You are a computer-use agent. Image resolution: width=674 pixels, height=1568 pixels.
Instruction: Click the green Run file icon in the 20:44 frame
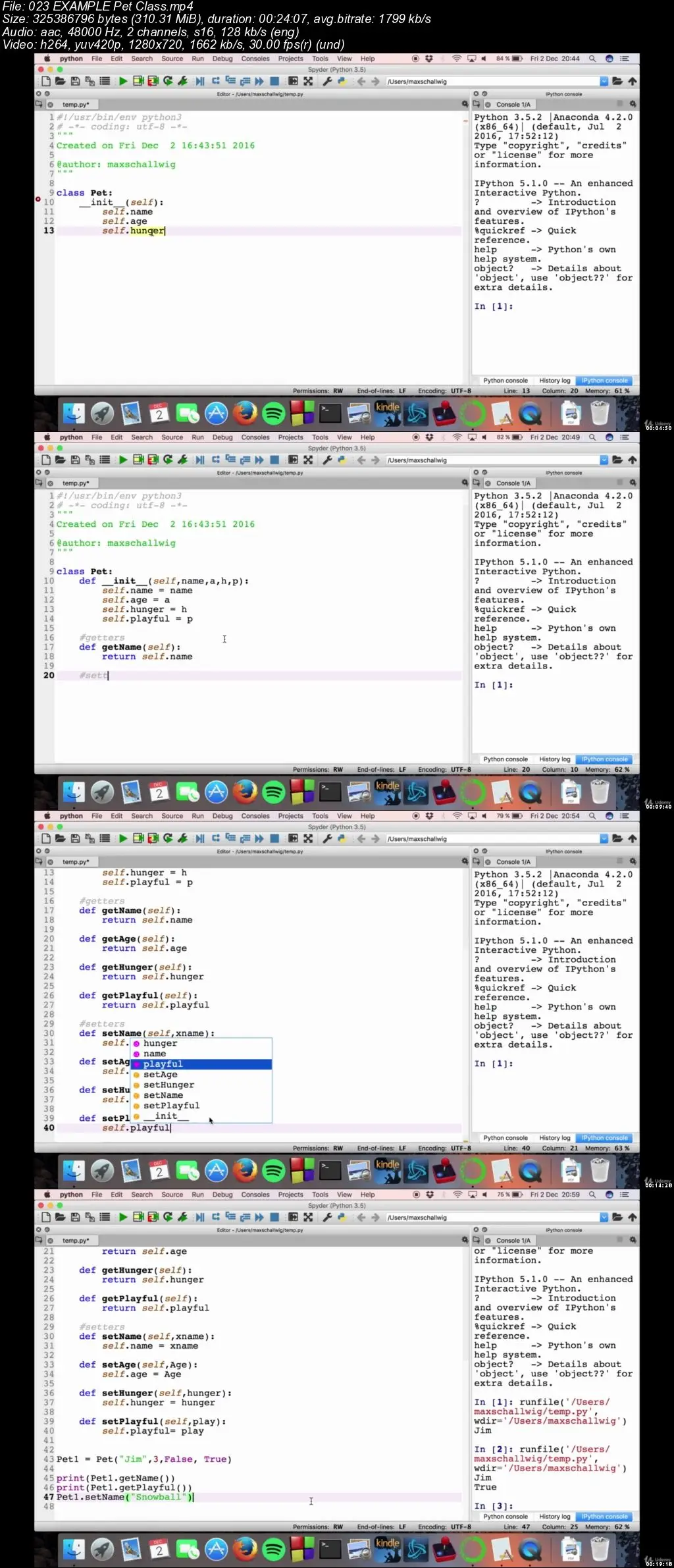click(x=123, y=82)
